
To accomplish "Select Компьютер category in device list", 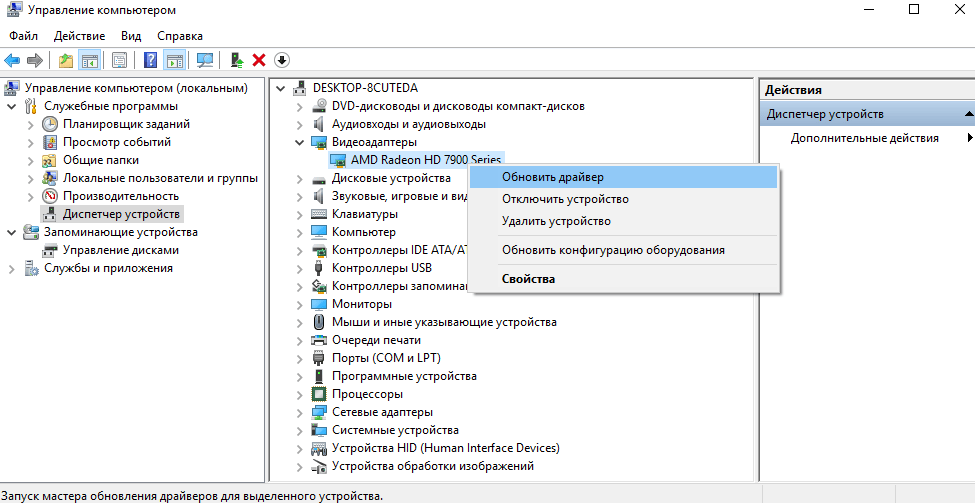I will click(x=364, y=233).
